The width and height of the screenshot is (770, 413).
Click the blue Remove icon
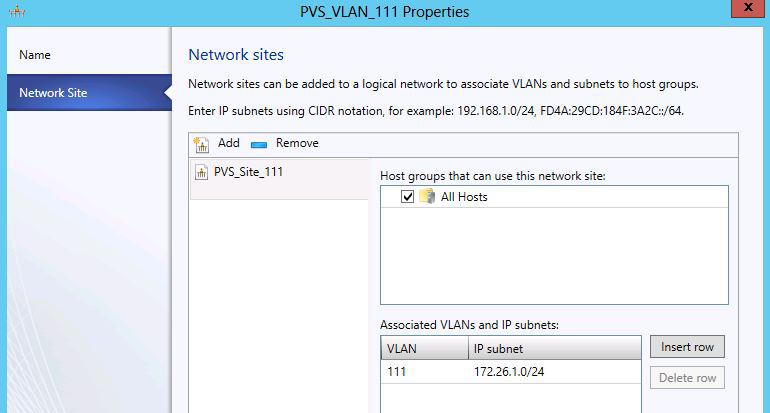tap(259, 144)
